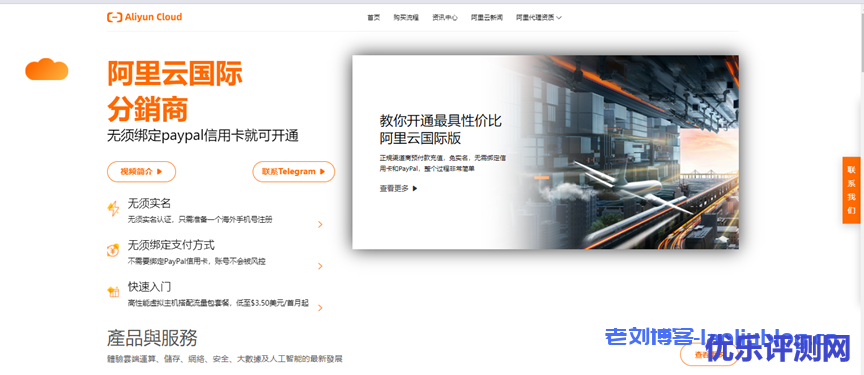864x375 pixels.
Task: Open the 首页 menu item
Action: pos(374,18)
